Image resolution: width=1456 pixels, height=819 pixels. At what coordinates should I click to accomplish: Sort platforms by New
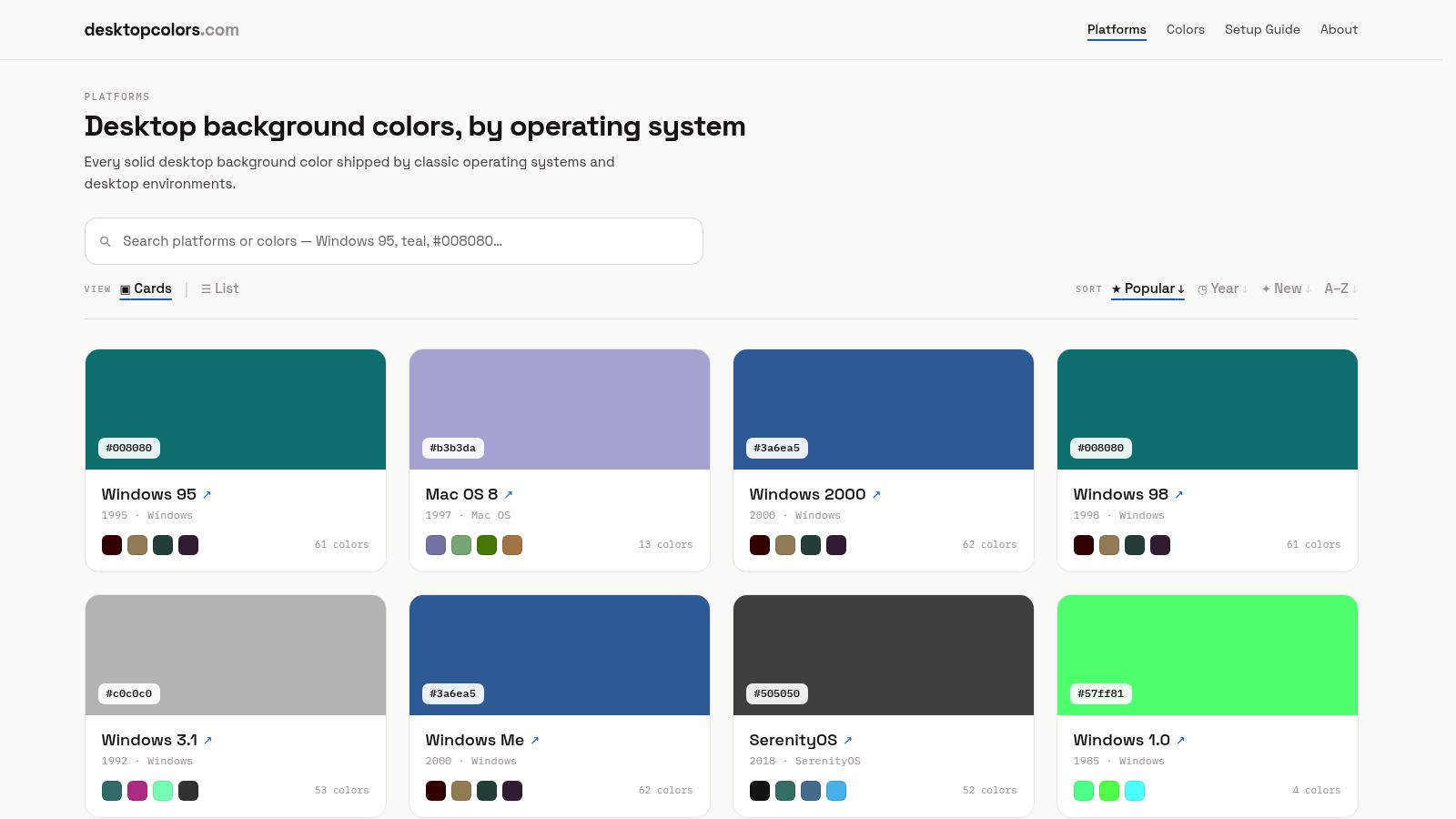[x=1287, y=288]
